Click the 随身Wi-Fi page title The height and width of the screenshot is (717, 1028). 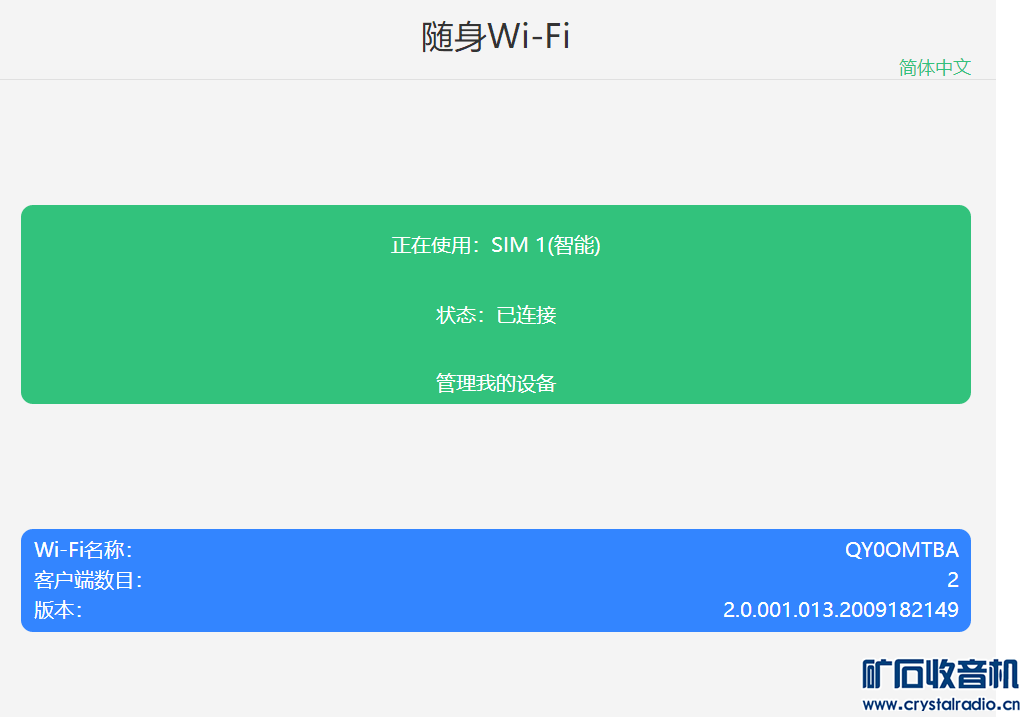click(x=495, y=38)
